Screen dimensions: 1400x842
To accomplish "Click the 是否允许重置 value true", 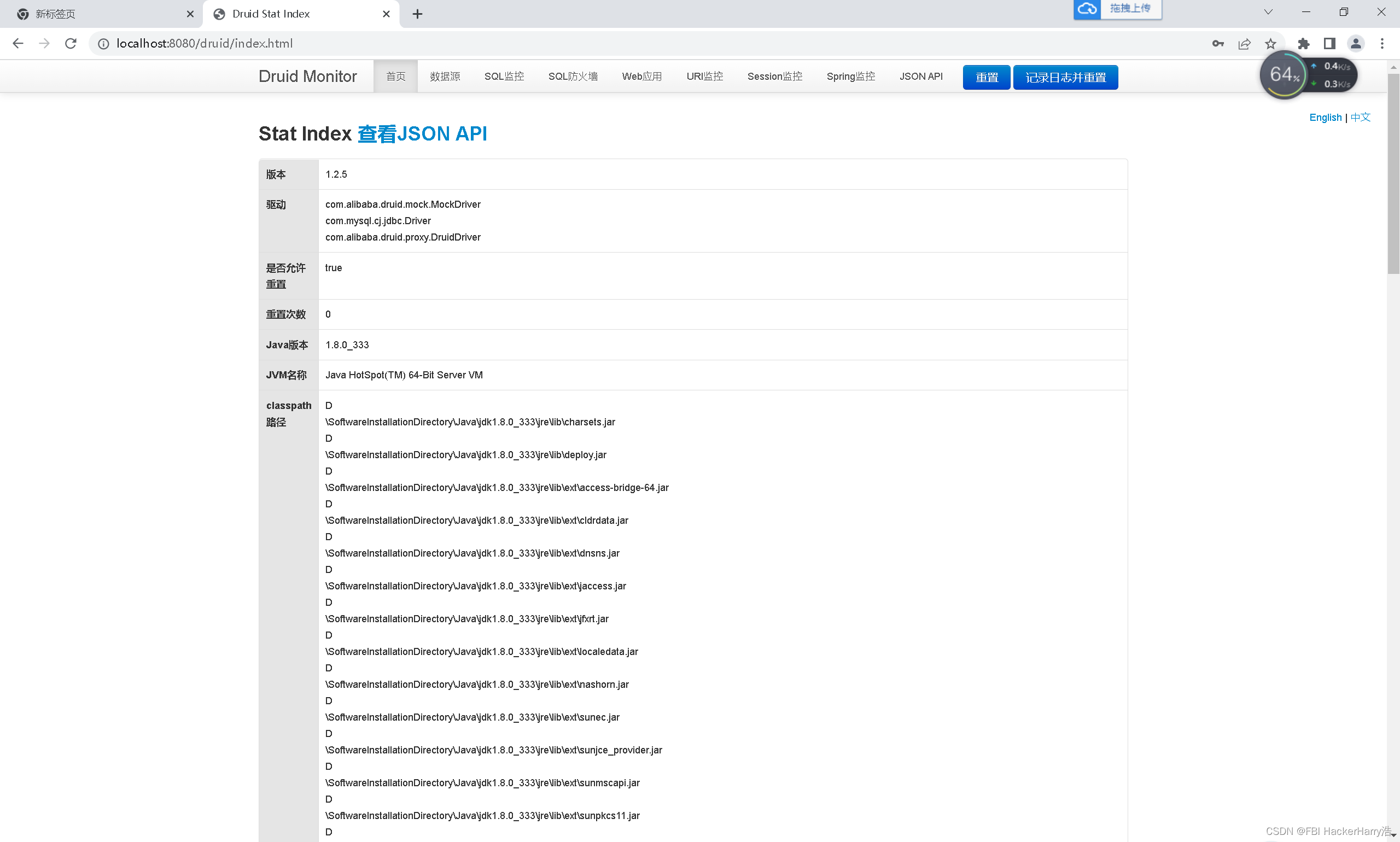I will coord(334,268).
